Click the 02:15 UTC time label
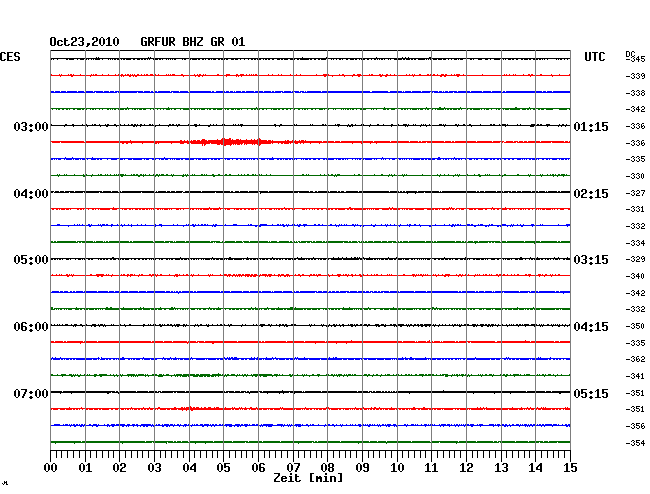This screenshot has width=650, height=494. [x=591, y=194]
